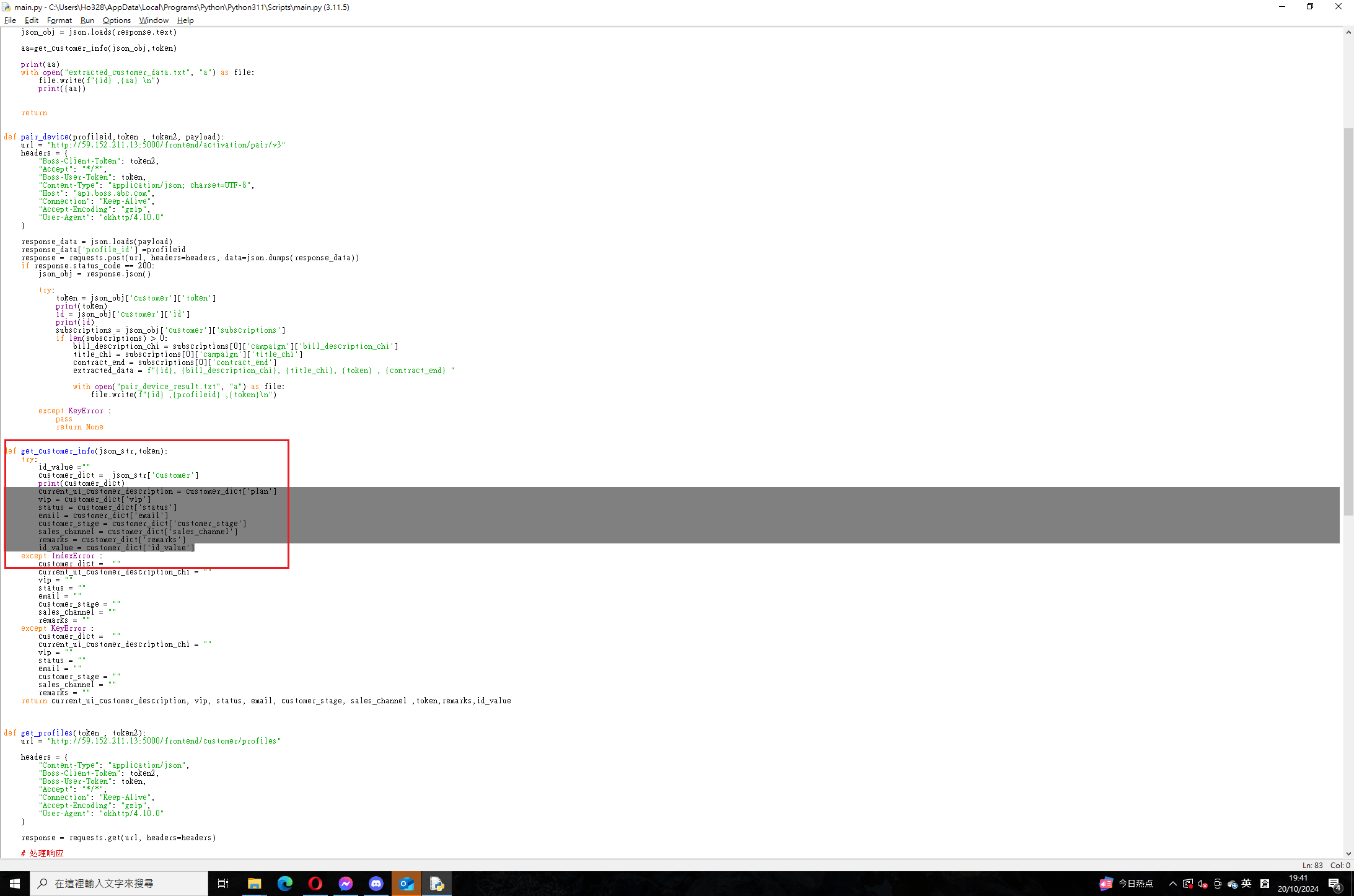The height and width of the screenshot is (896, 1354).
Task: Show hidden system tray icons
Action: point(1172,884)
